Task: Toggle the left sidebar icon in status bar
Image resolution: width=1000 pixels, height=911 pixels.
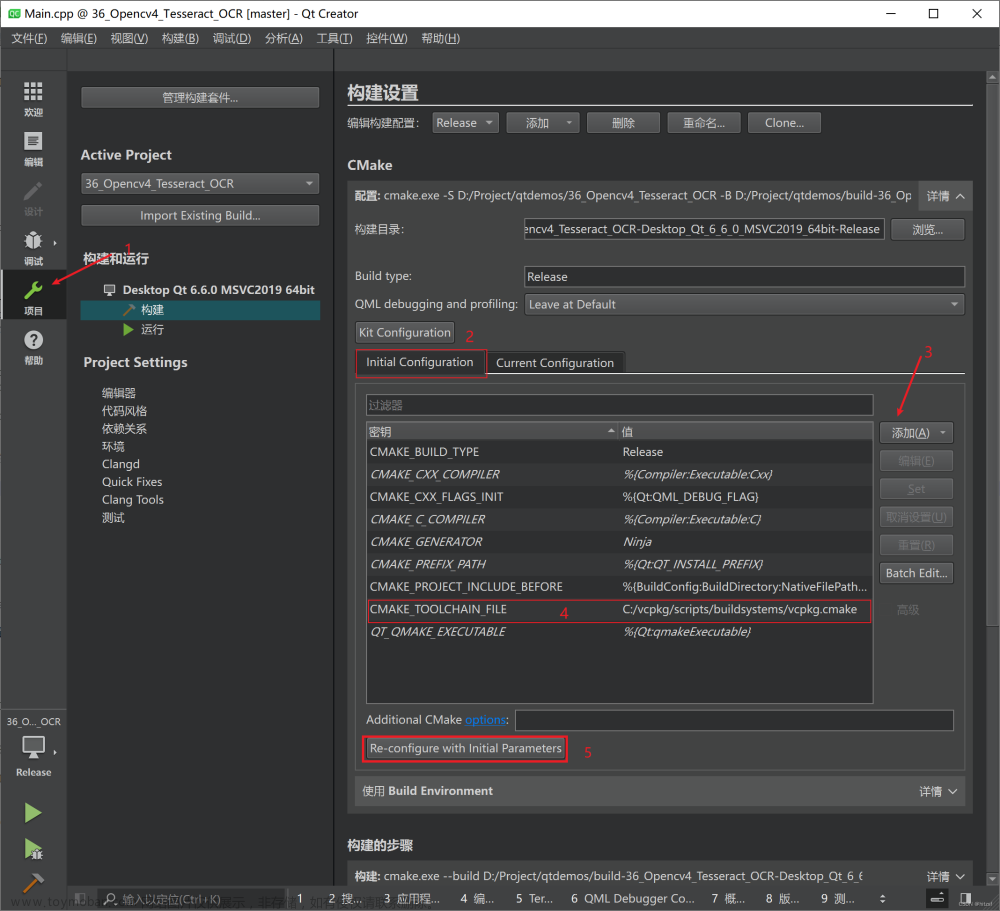Action: coord(81,899)
